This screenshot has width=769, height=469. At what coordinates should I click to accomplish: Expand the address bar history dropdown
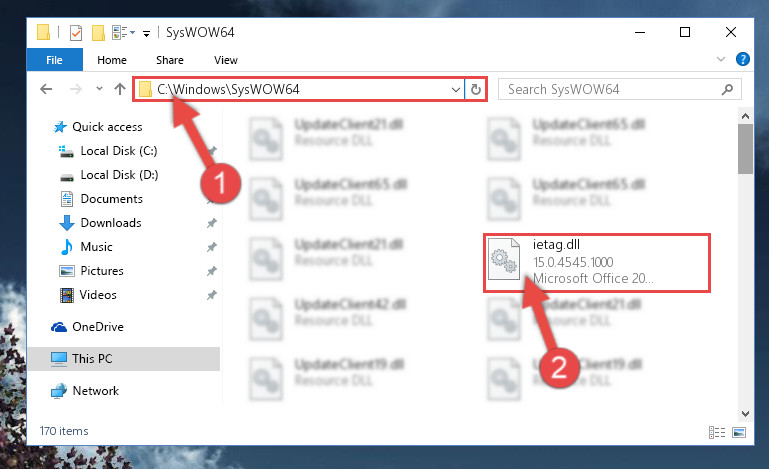pos(456,90)
